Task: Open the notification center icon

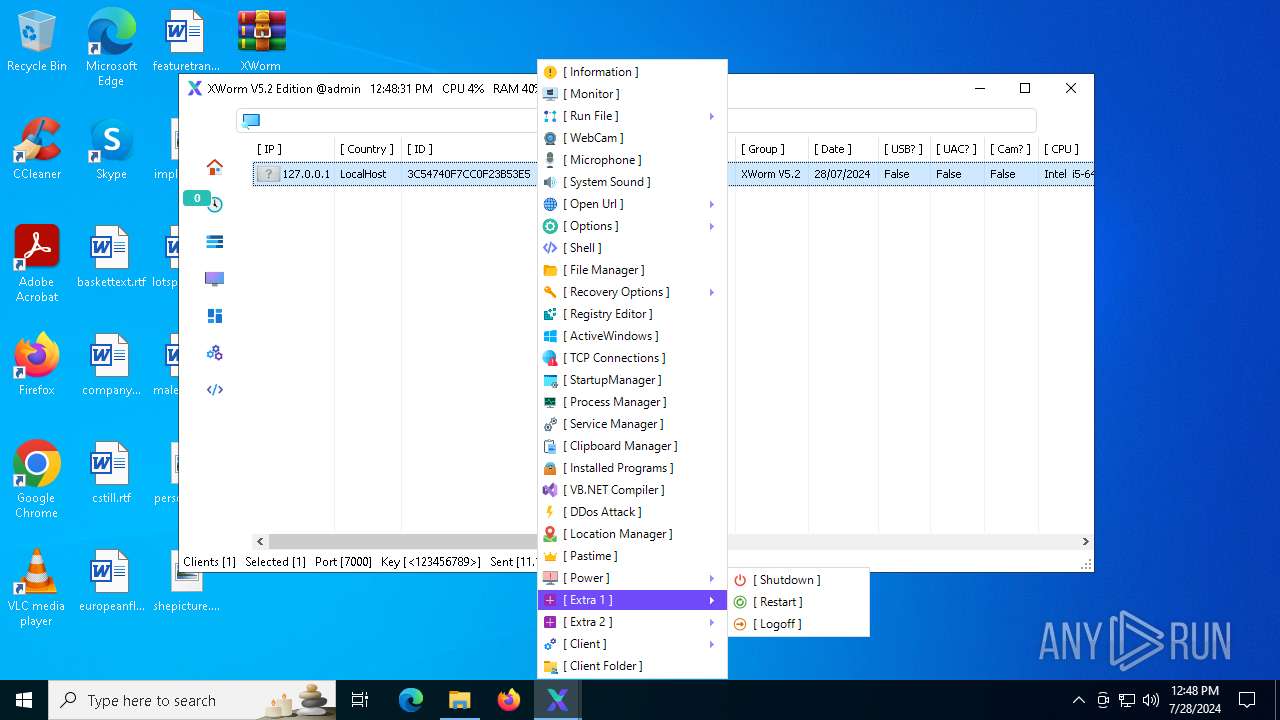Action: coord(1247,700)
